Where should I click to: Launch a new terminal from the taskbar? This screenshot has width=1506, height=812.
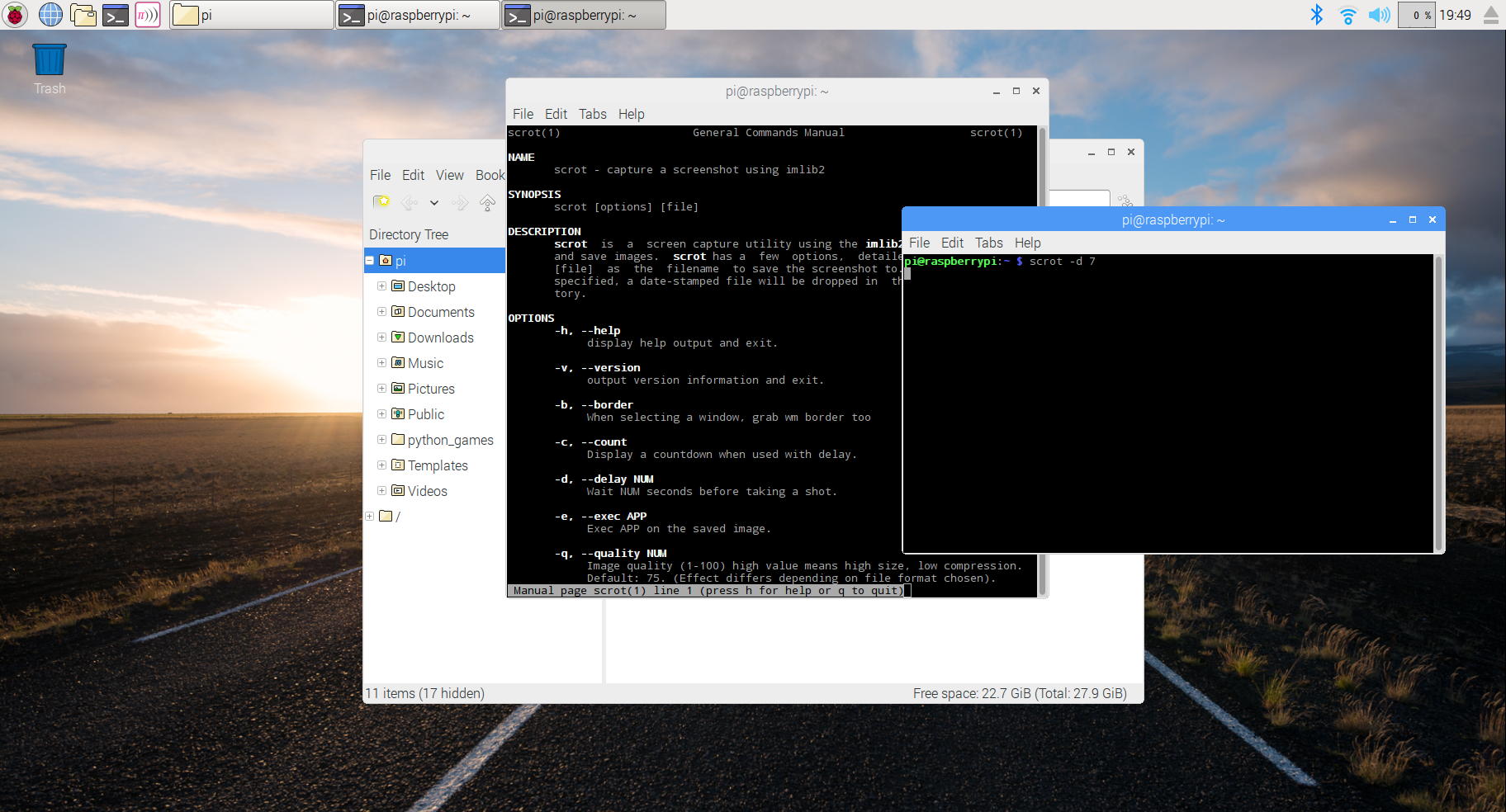116,15
